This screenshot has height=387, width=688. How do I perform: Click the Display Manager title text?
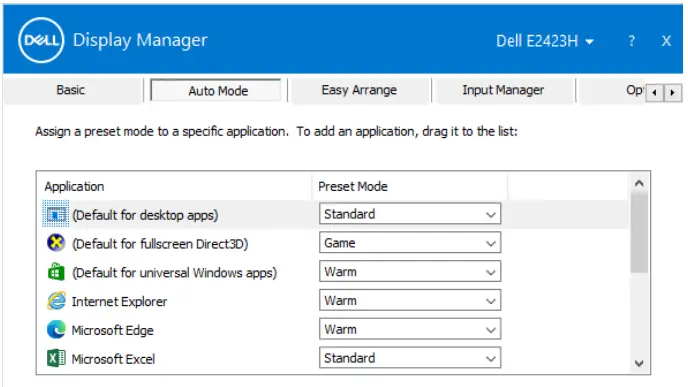tap(140, 40)
